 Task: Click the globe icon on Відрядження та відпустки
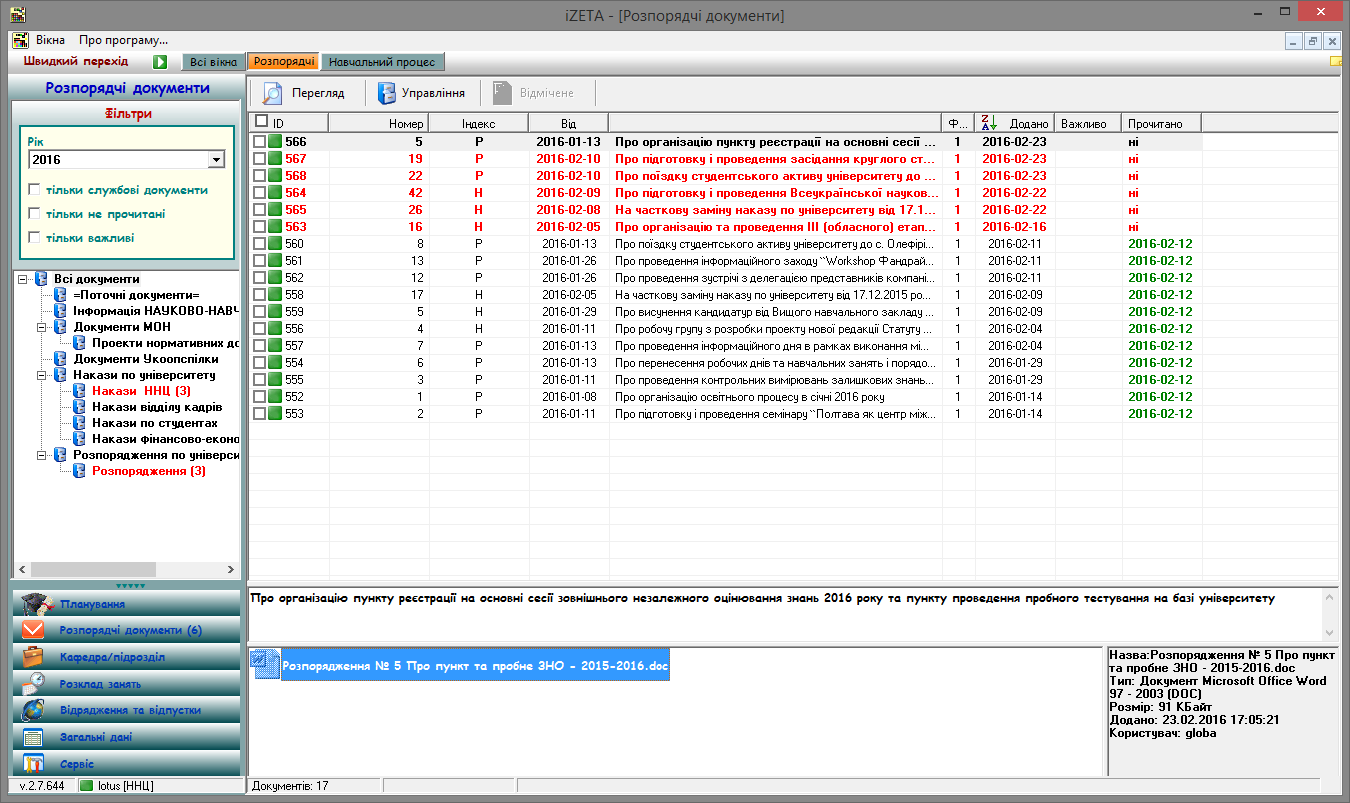tap(34, 710)
